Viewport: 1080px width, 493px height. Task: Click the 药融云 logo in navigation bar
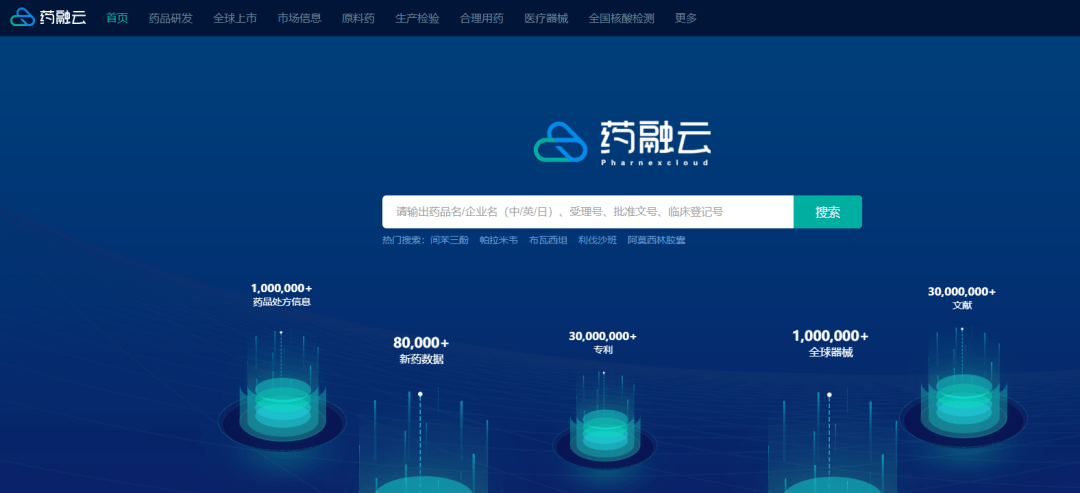coord(48,18)
